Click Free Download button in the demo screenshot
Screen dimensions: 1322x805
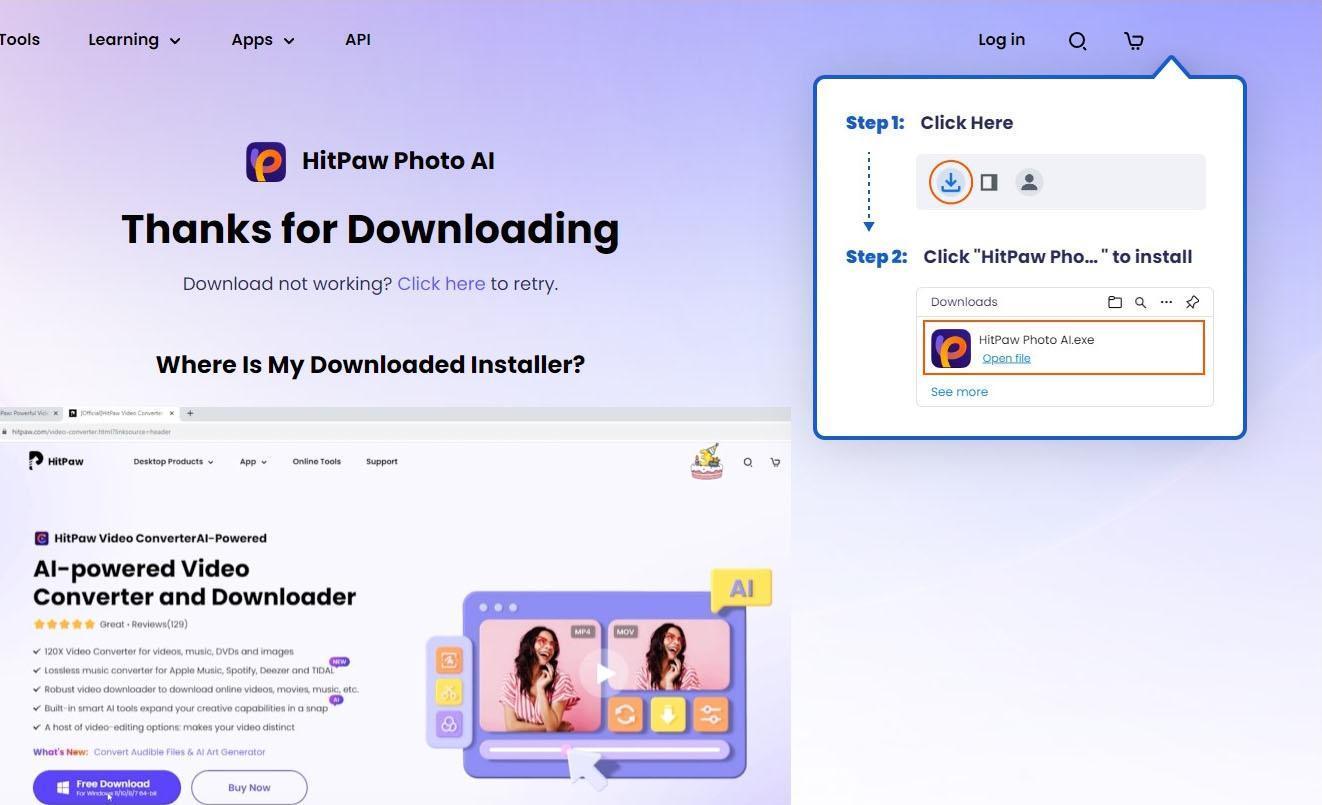[107, 788]
